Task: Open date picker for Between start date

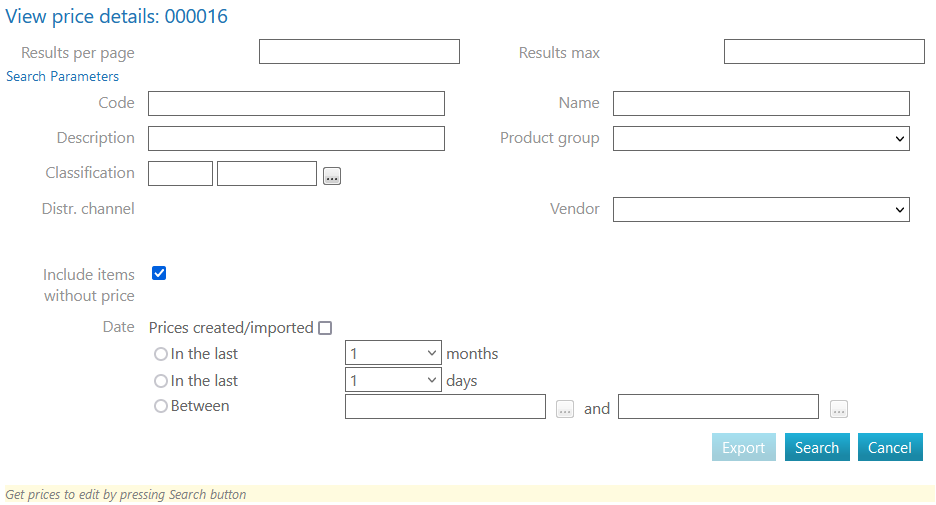Action: click(x=565, y=409)
